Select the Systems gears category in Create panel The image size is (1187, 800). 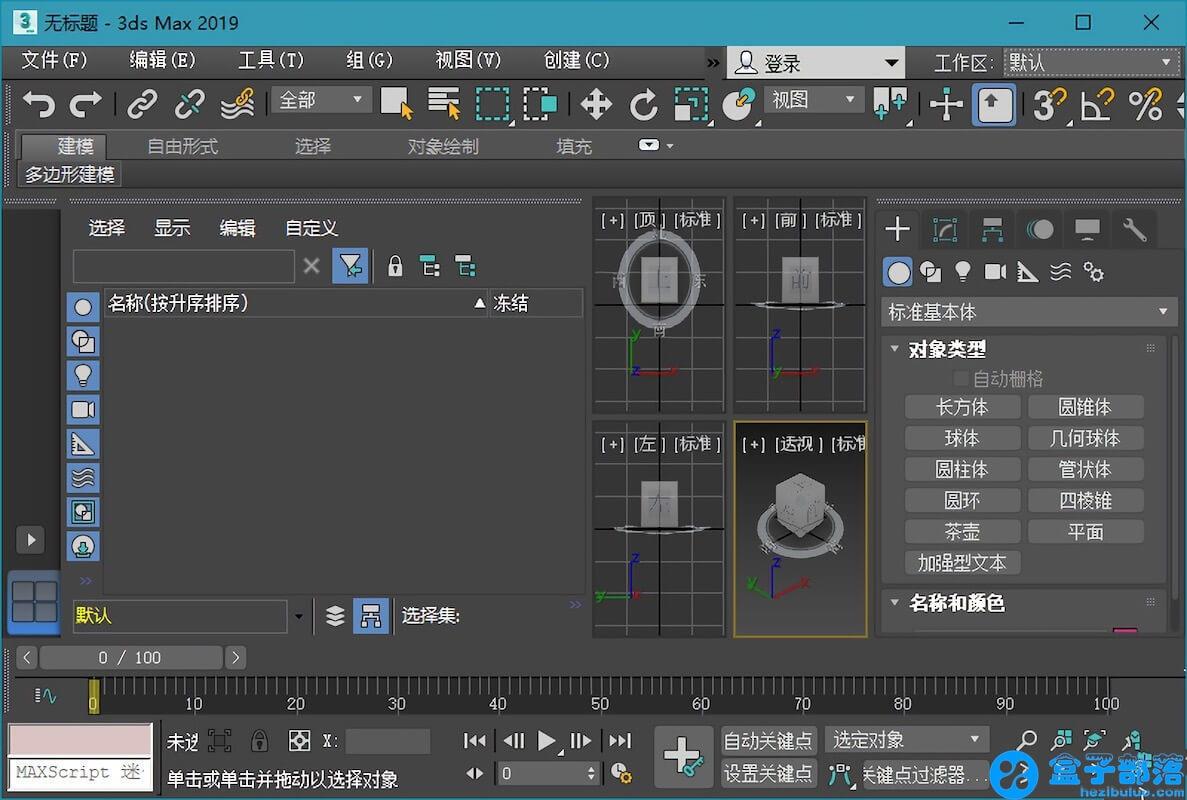click(1093, 272)
